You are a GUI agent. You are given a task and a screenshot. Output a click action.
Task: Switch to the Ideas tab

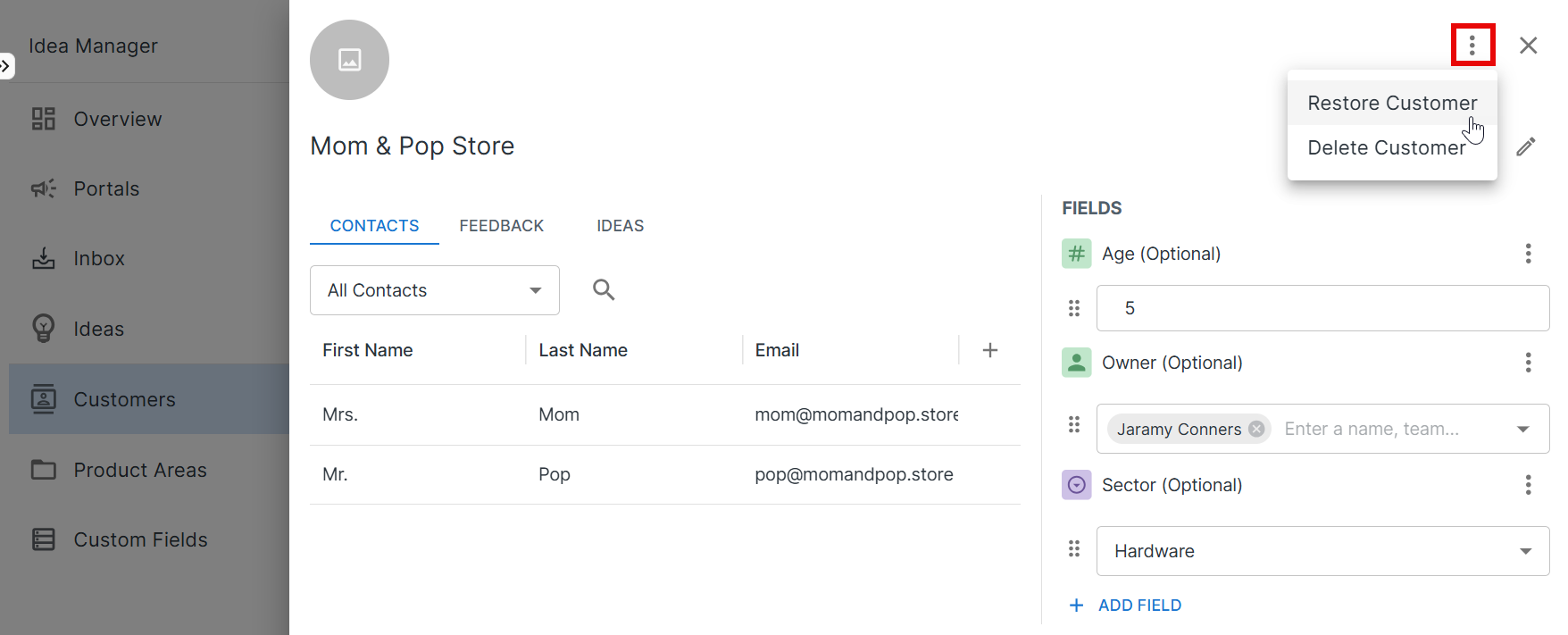620,226
